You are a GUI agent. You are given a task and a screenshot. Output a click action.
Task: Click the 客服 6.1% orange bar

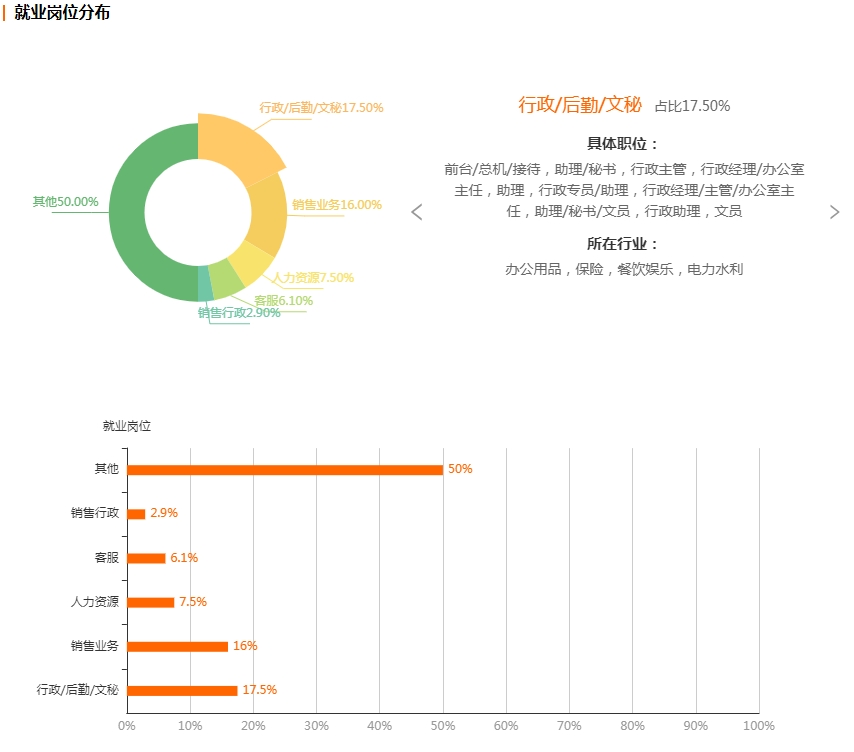[x=147, y=558]
